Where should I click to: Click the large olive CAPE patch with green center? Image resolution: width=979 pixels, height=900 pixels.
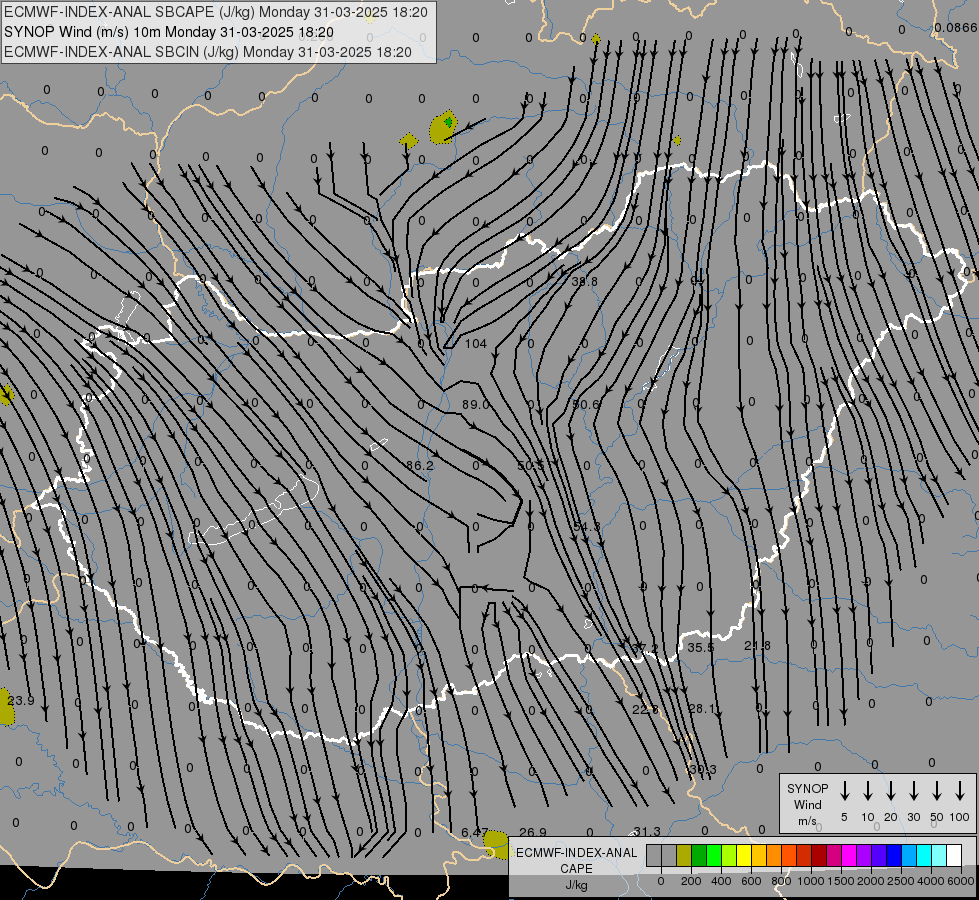(443, 127)
